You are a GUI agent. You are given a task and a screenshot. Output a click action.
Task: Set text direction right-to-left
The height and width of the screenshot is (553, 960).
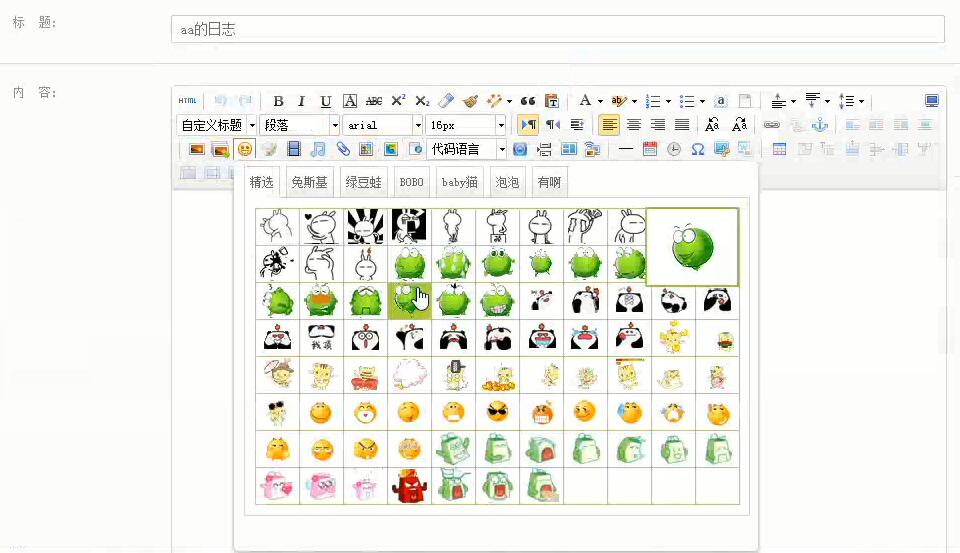tap(553, 125)
